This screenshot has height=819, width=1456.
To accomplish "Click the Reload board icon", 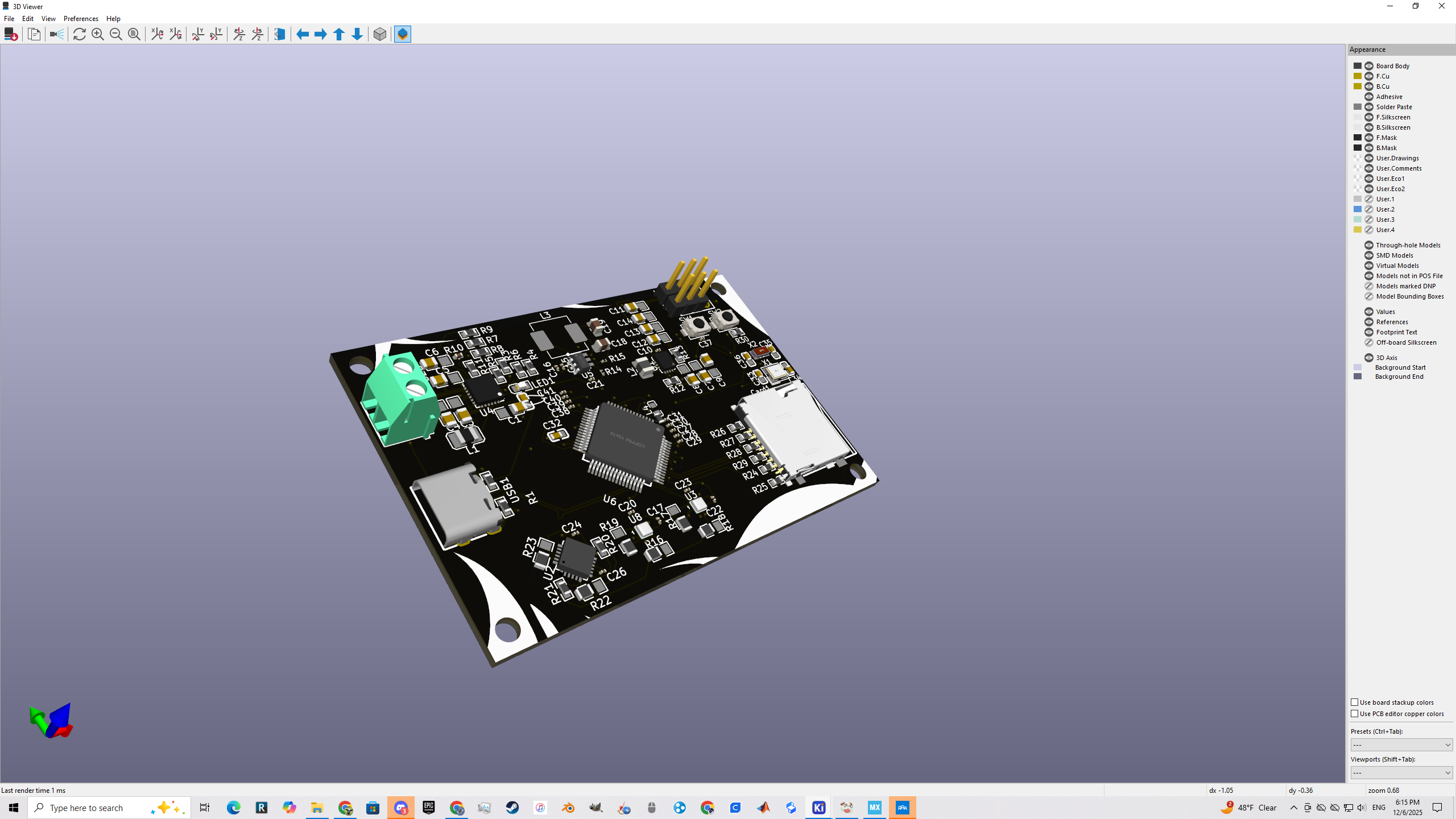I will click(10, 34).
